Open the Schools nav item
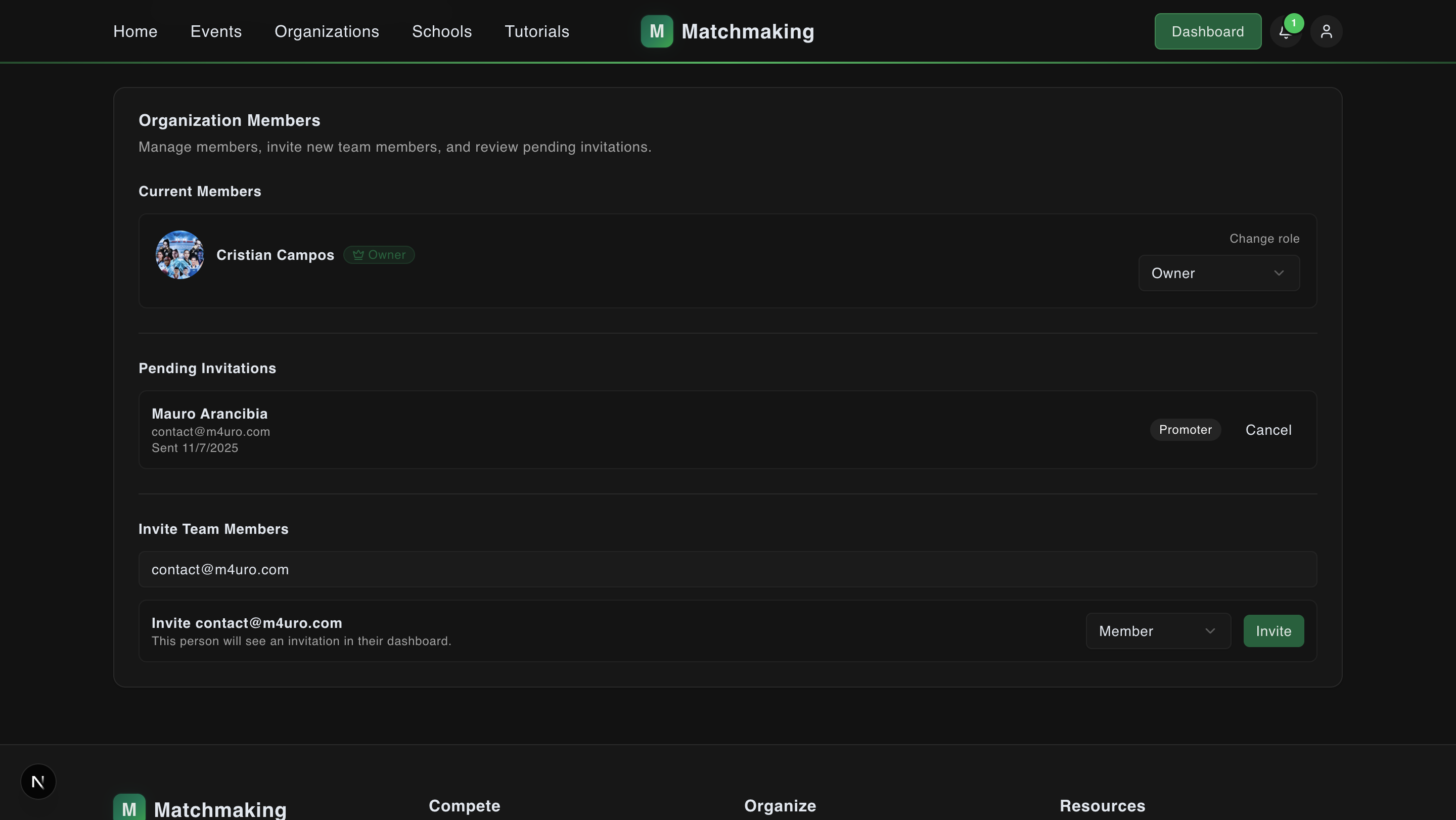Screen dimensions: 1456x820 [x=441, y=32]
